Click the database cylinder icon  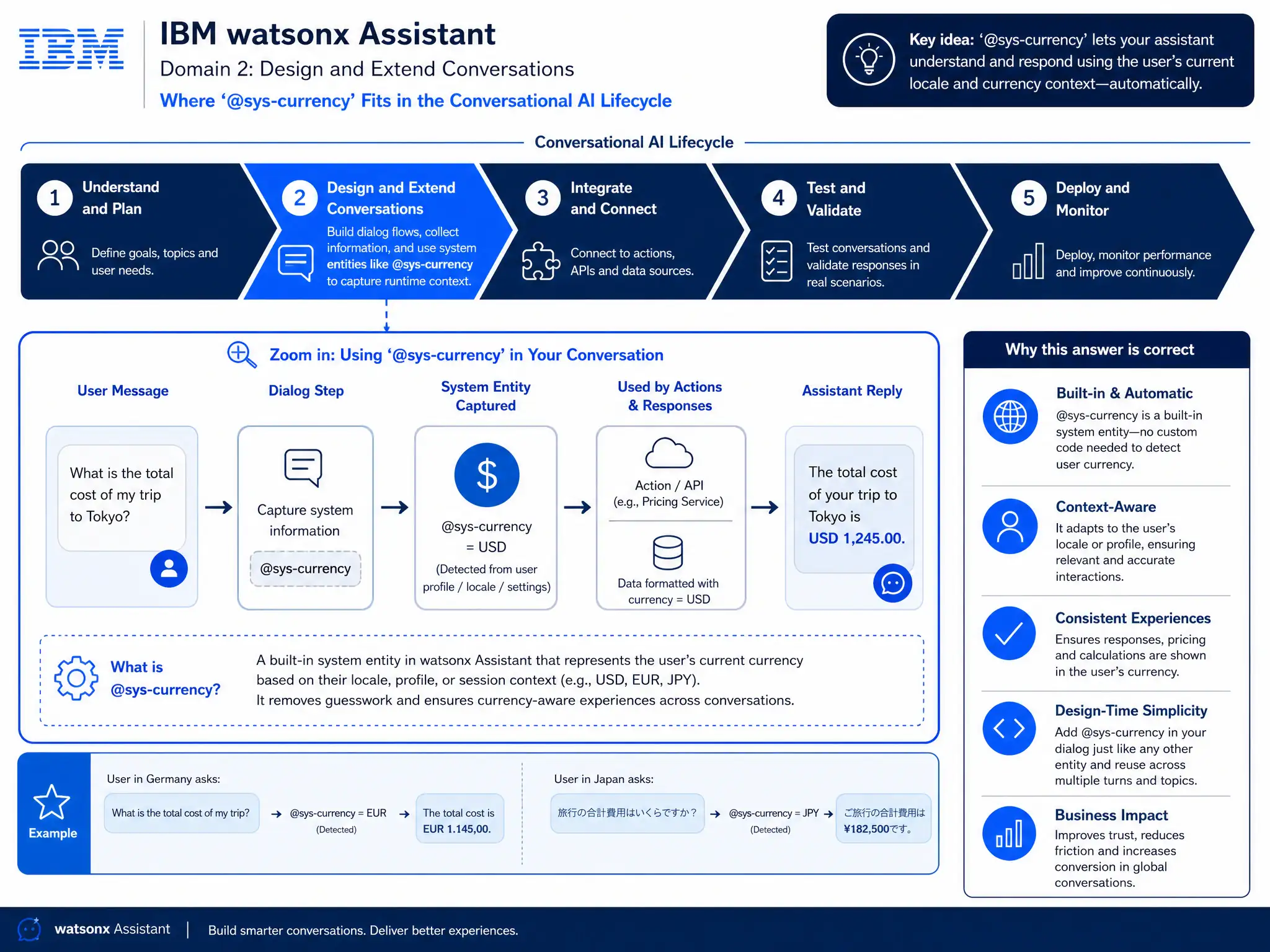pos(668,552)
